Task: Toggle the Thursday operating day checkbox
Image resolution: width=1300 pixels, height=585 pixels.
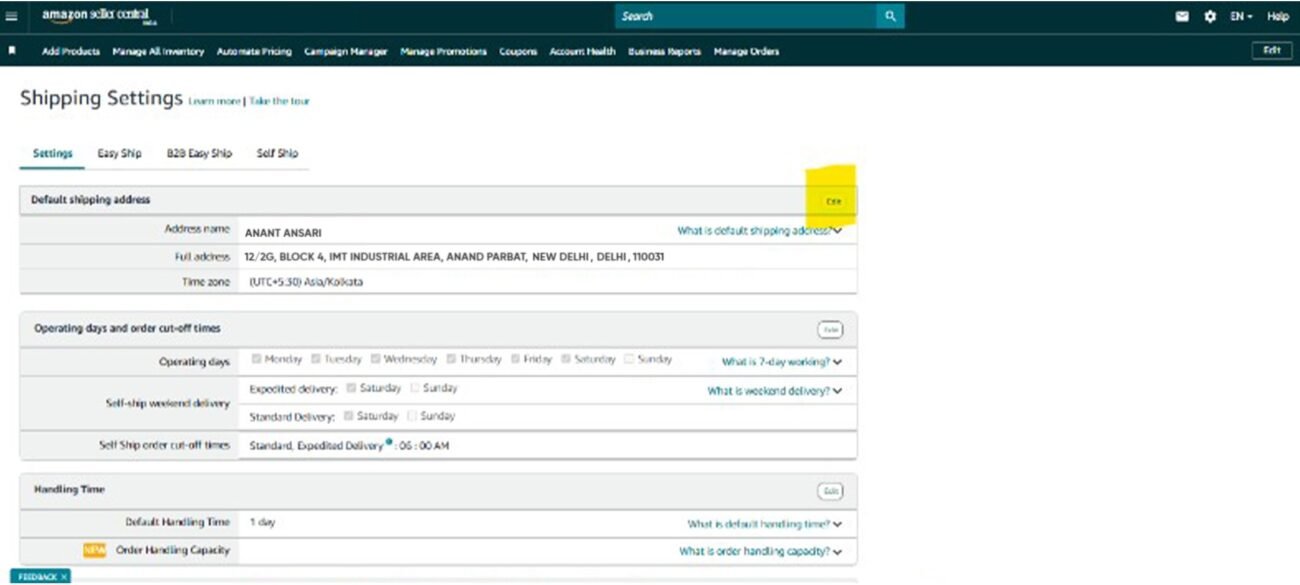Action: pos(452,359)
